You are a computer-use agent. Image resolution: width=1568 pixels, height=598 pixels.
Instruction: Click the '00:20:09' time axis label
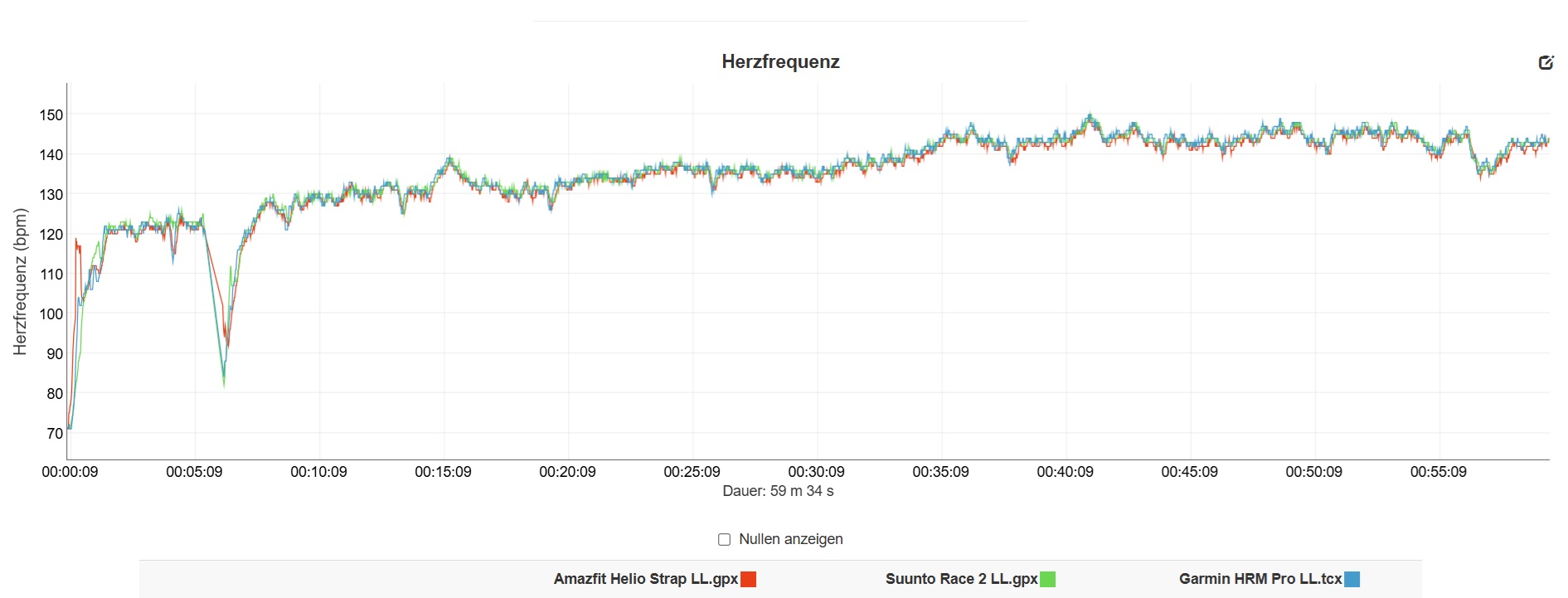click(567, 472)
